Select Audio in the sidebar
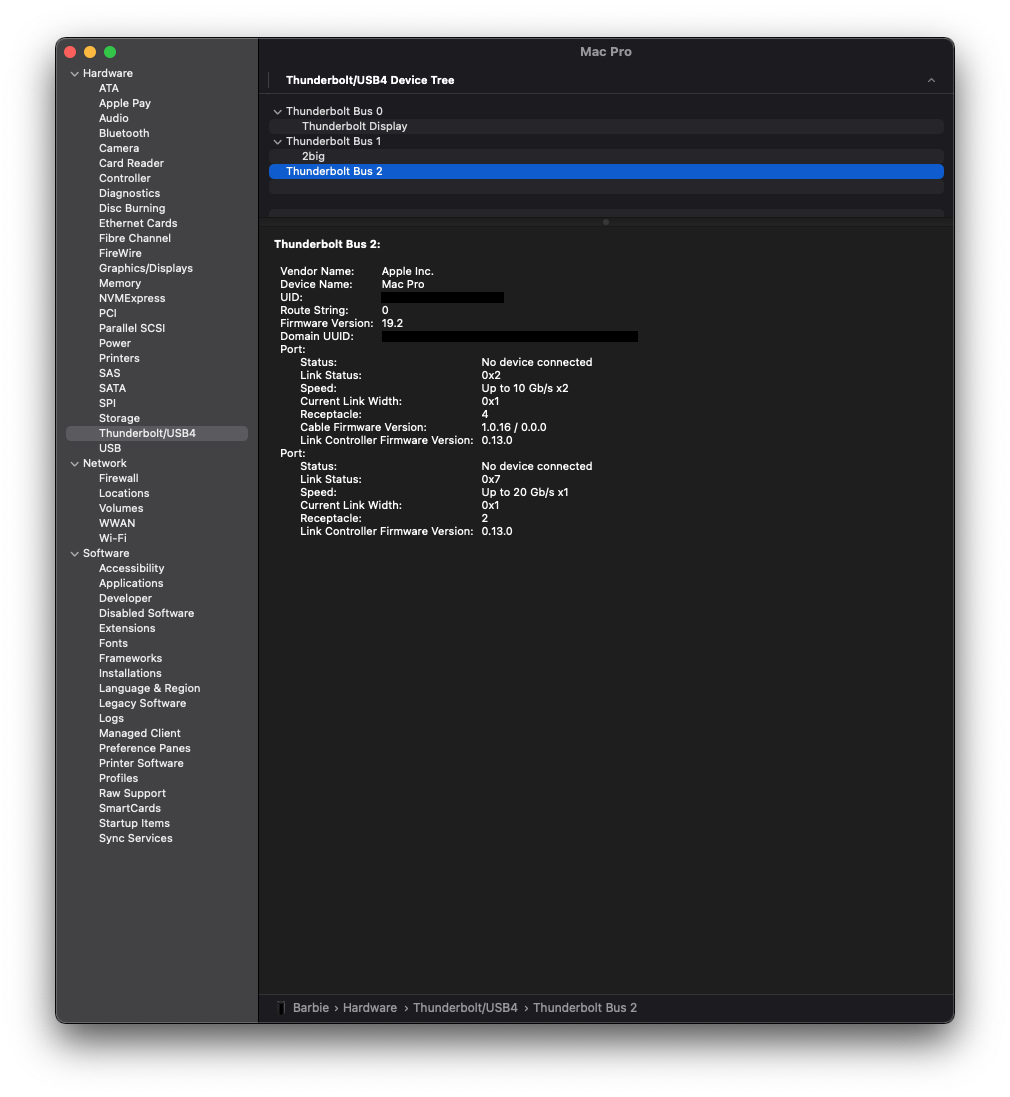Viewport: 1010px width, 1097px height. (x=113, y=118)
